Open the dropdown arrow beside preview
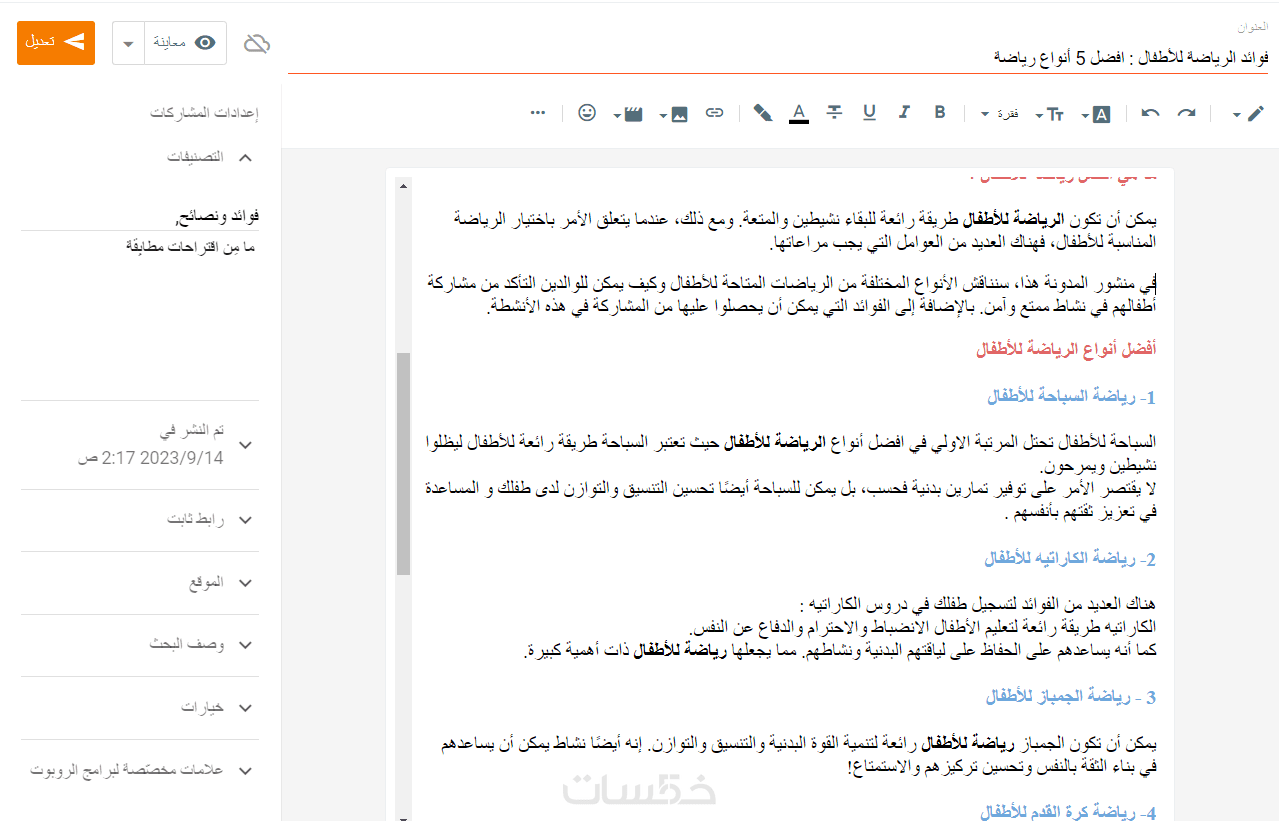Viewport: 1279px width, 821px height. click(x=129, y=44)
